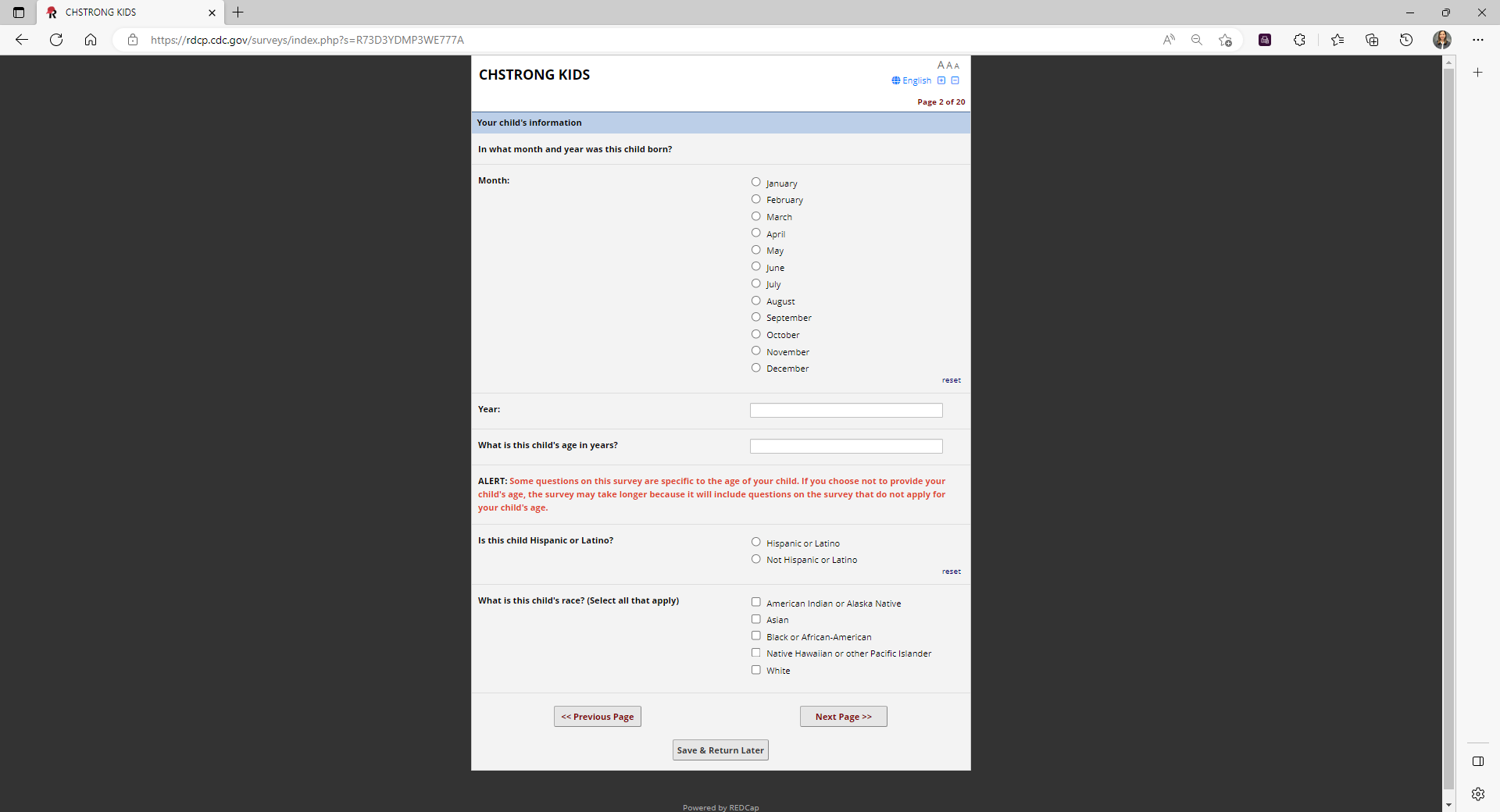Go to Next Page of survey

tap(843, 717)
